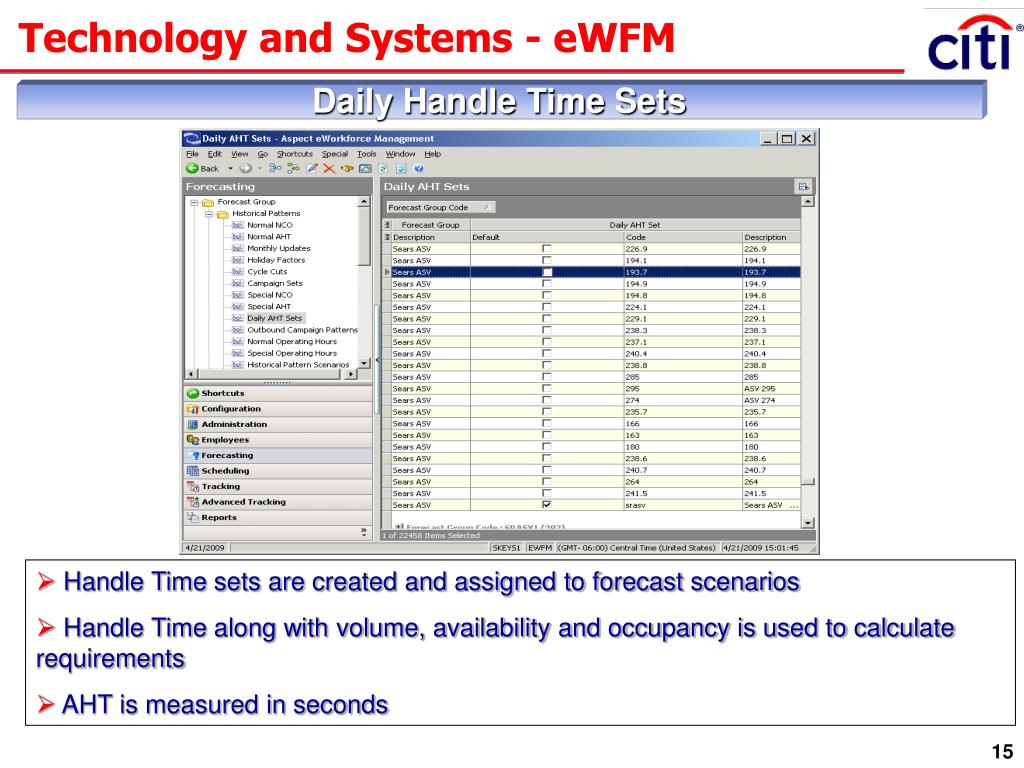Select Campaign Sets in the tree

[274, 283]
